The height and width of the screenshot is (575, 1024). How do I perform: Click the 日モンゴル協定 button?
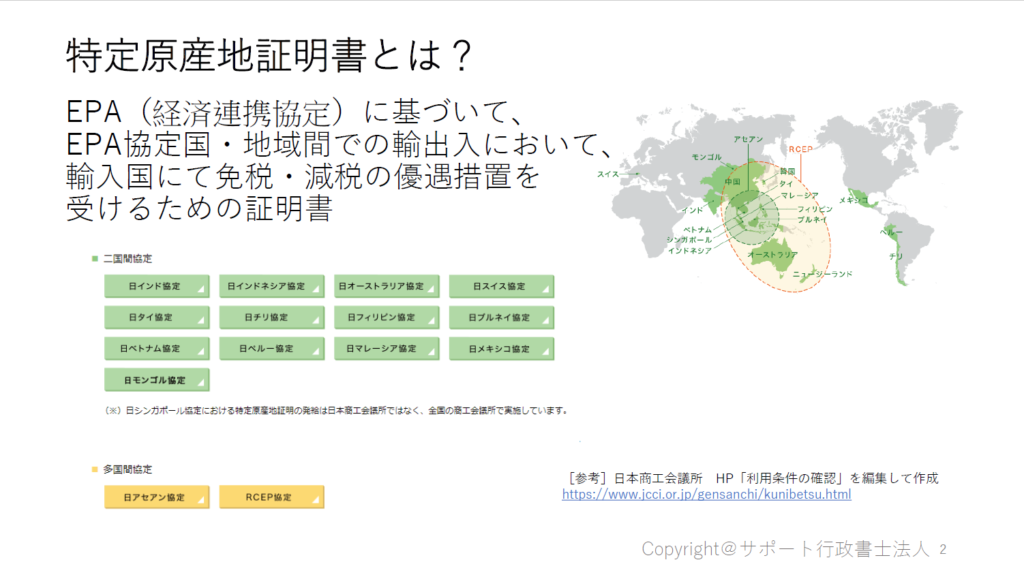(x=156, y=380)
